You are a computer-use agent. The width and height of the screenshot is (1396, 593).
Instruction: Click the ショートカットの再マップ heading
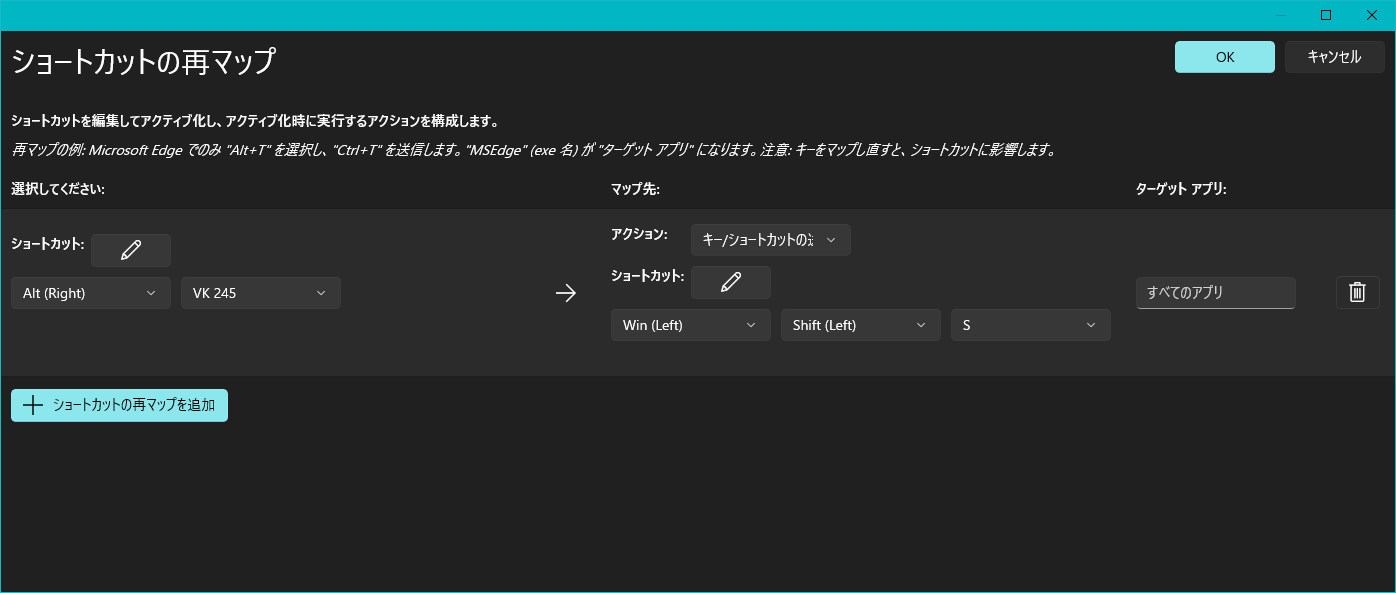pos(143,62)
